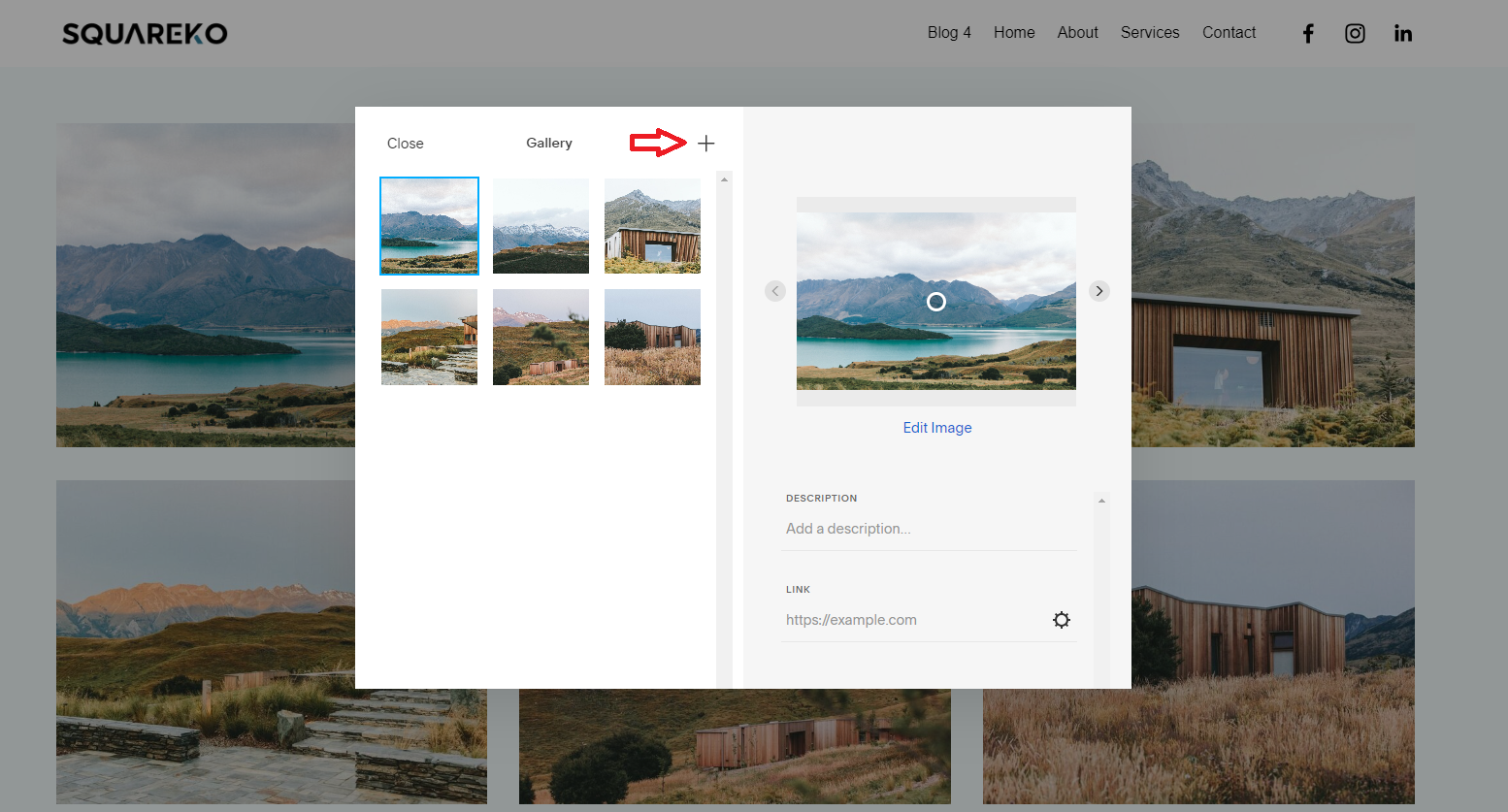Open the link settings gear icon
The height and width of the screenshot is (812, 1508).
point(1062,620)
